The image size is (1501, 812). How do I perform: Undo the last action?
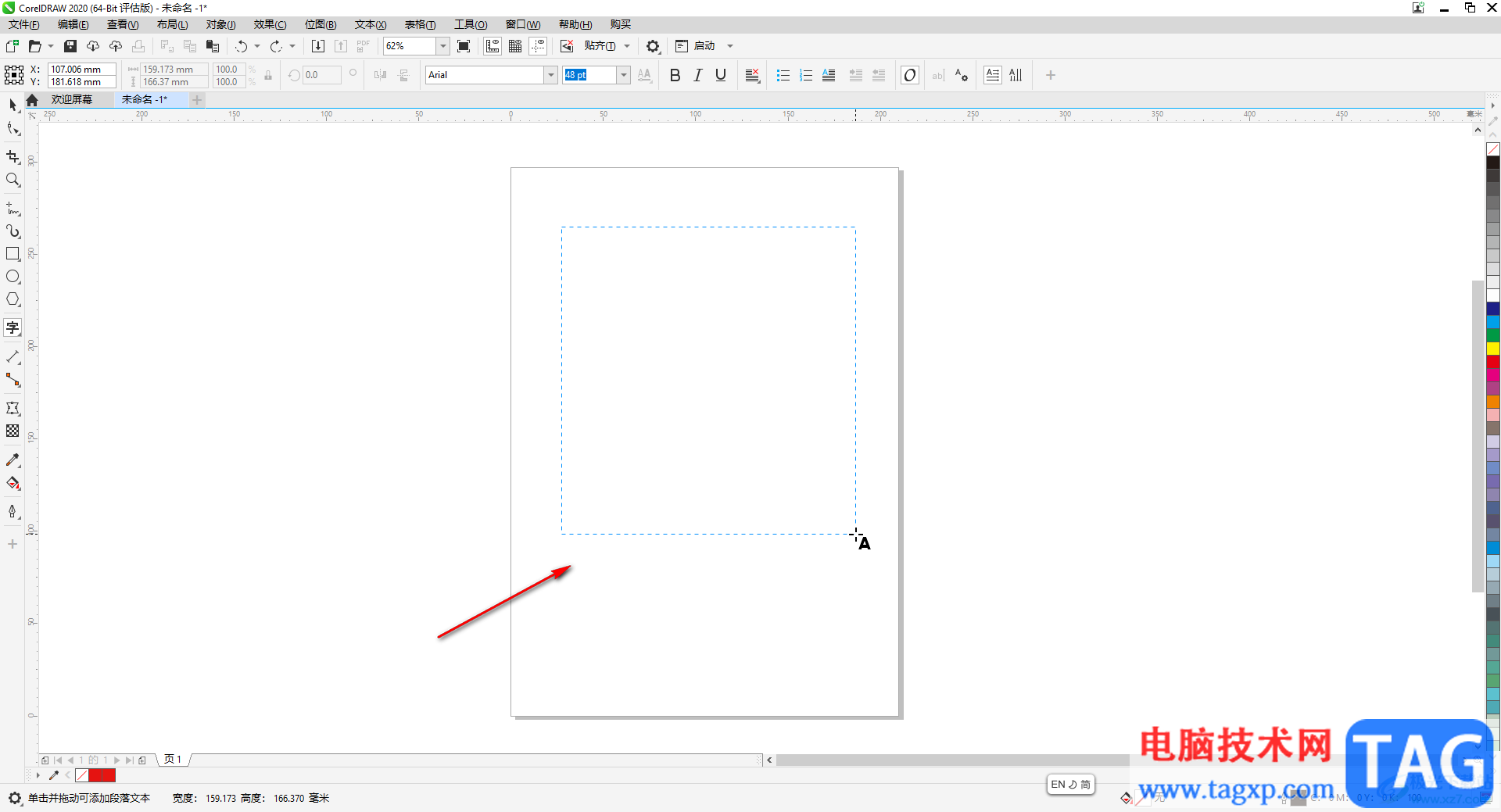[x=242, y=46]
